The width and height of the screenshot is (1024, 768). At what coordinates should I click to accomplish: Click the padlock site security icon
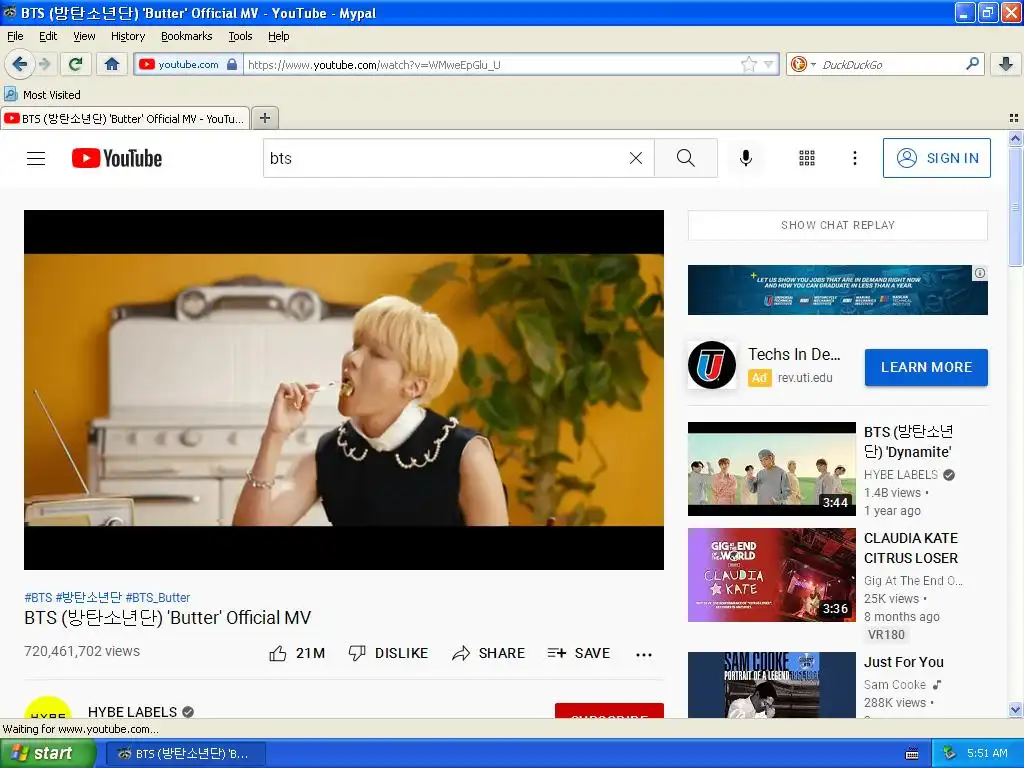coord(232,64)
